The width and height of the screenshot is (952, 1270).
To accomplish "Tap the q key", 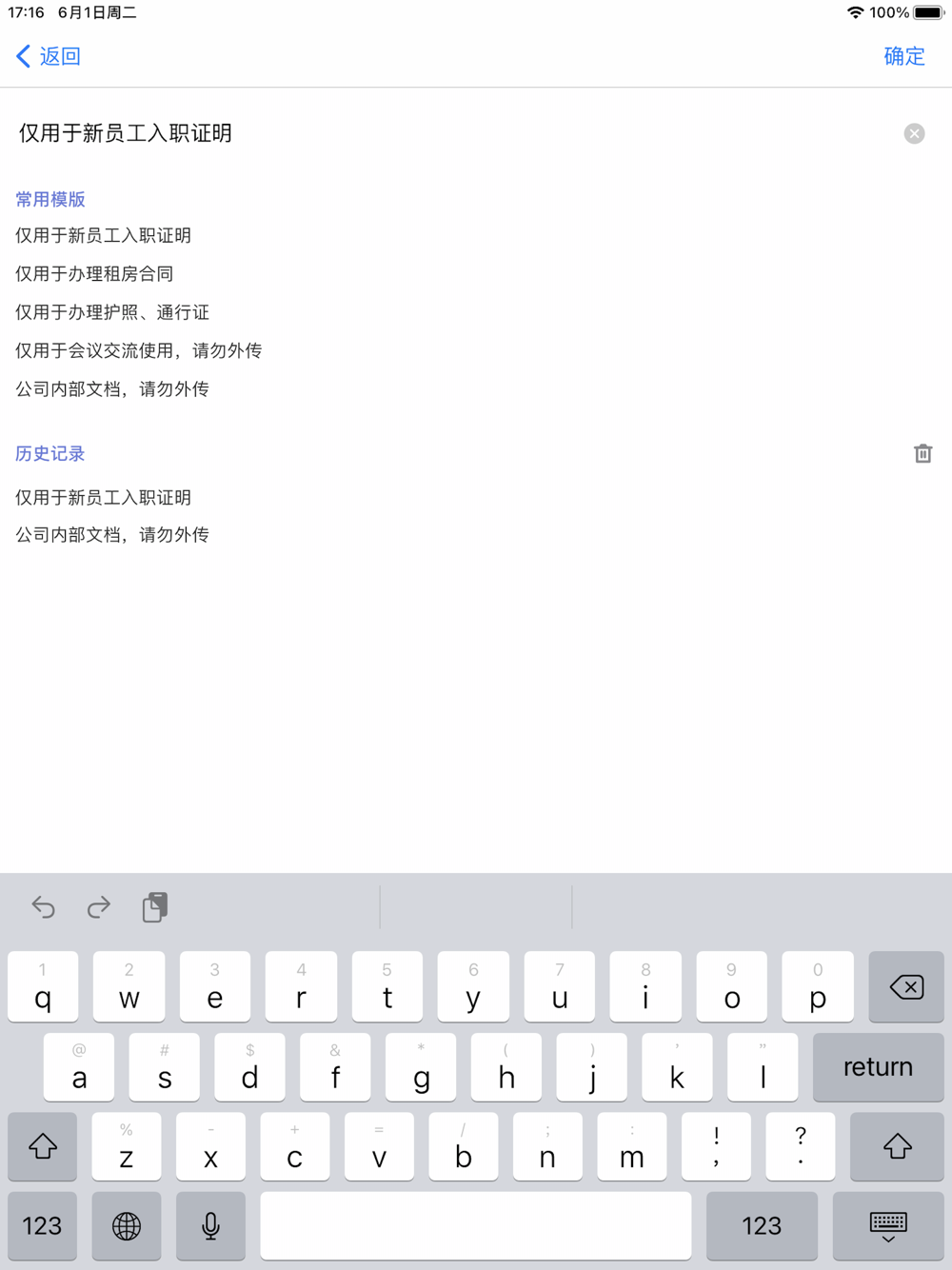I will click(x=43, y=986).
